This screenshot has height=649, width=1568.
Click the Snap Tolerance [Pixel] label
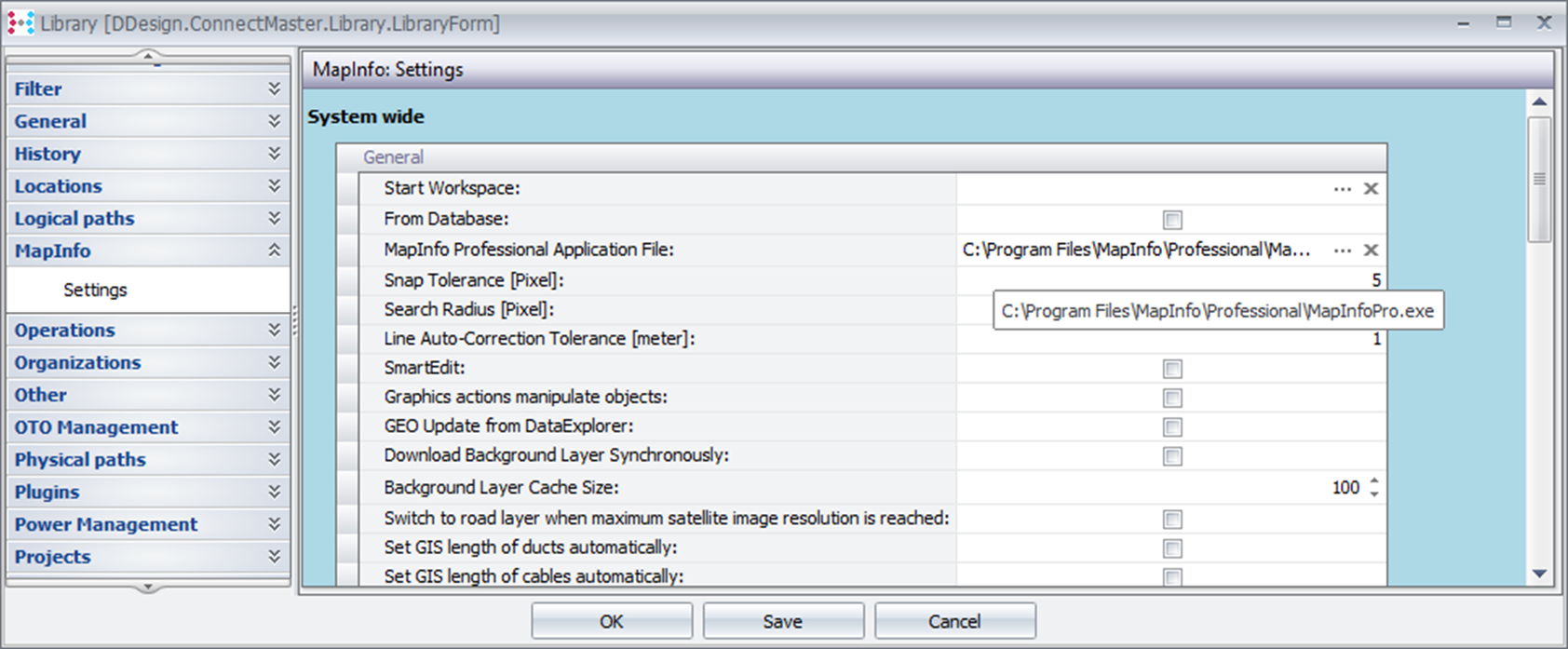coord(474,280)
